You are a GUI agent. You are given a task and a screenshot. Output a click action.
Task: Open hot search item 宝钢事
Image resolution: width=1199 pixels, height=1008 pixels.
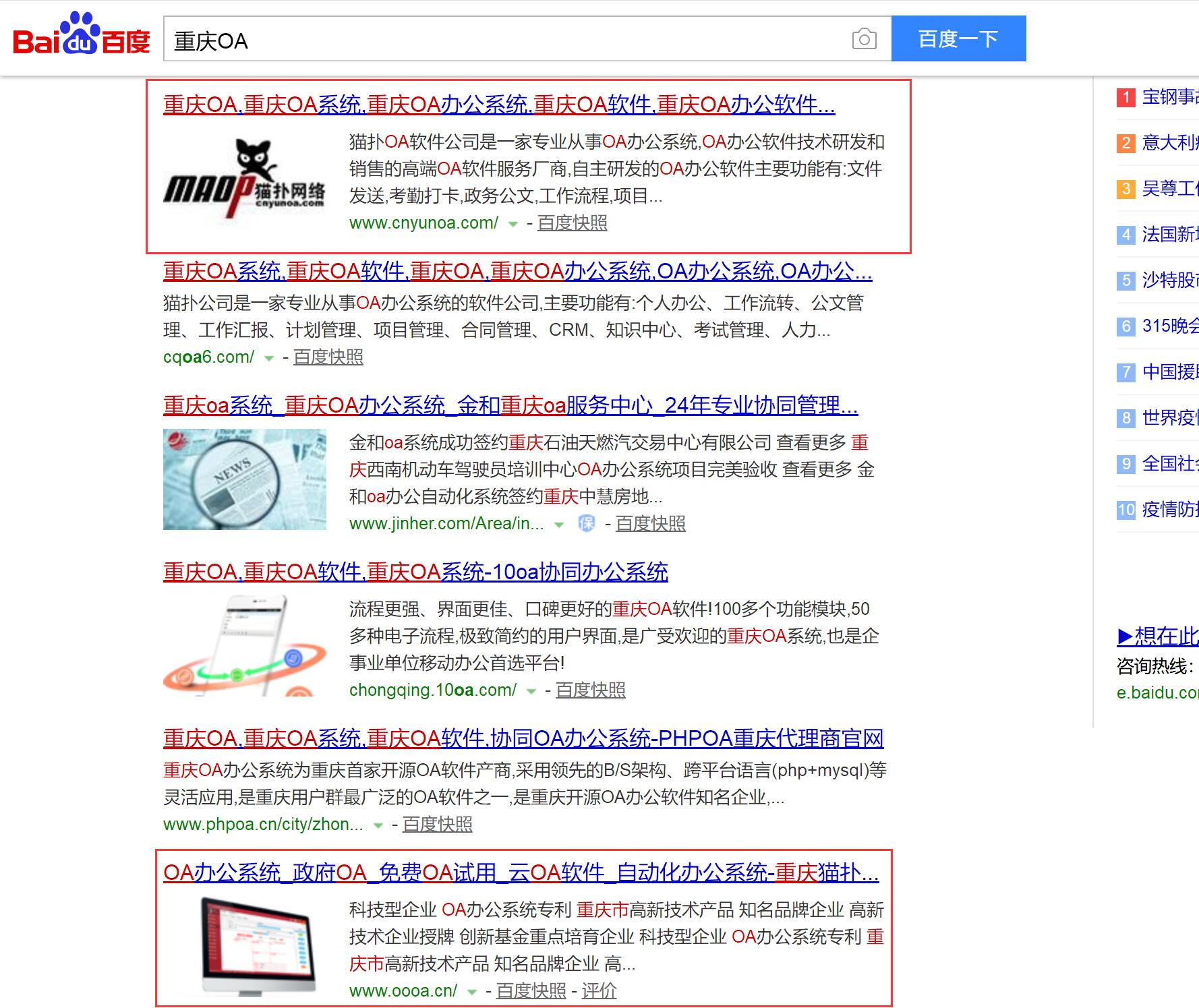tap(1170, 97)
